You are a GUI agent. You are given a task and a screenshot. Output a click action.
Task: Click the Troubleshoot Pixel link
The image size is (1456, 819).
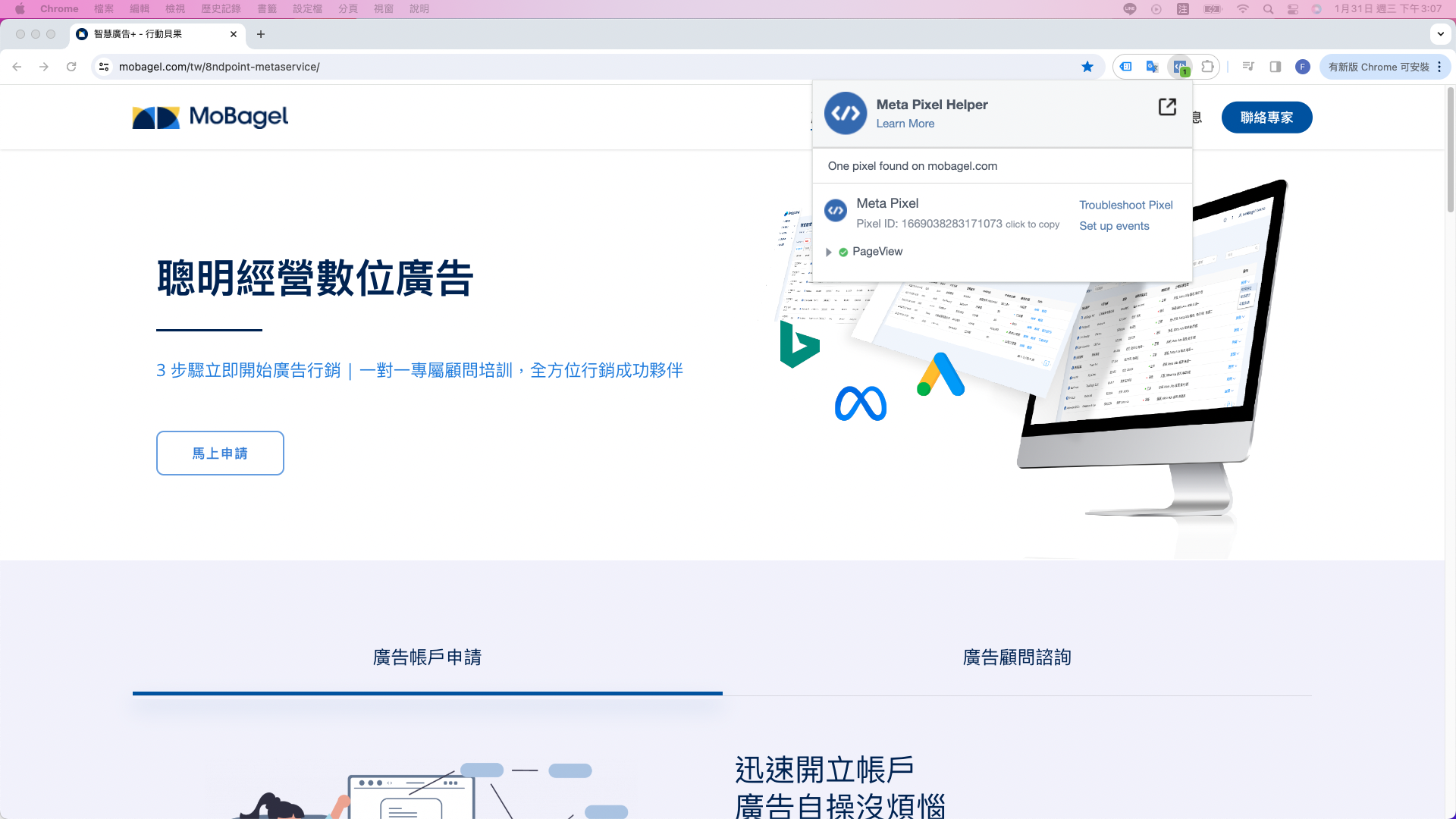click(1126, 206)
